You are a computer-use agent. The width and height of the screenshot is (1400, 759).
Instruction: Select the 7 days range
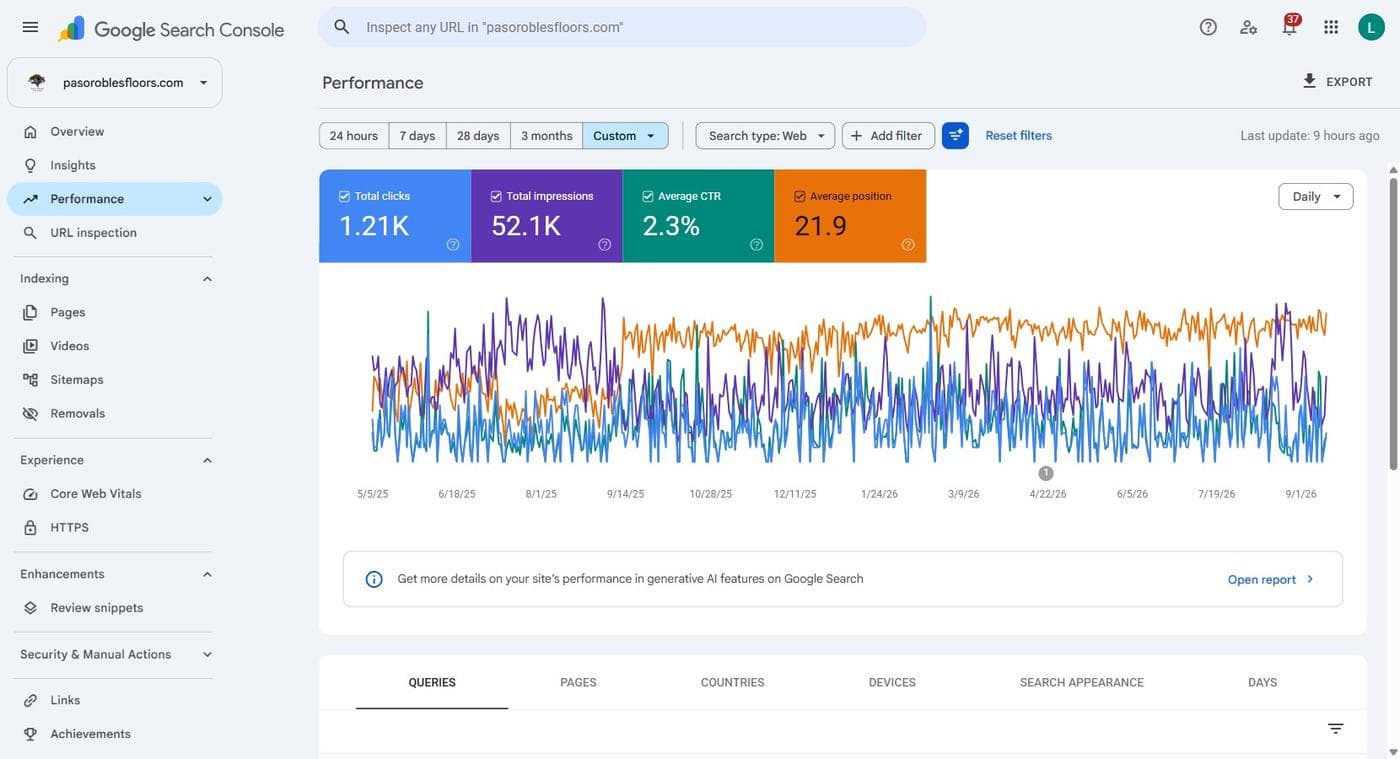[x=417, y=135]
